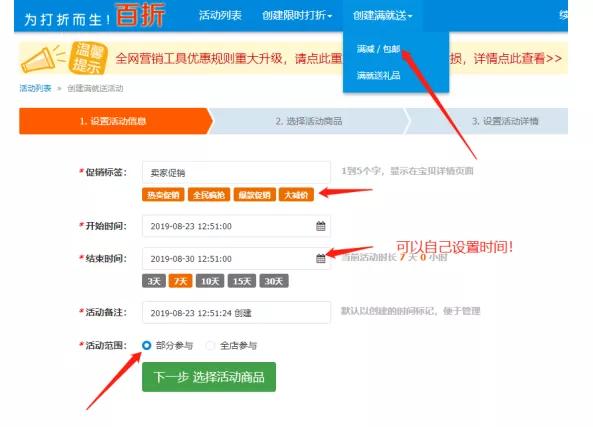Pick the 大减价 tag button
593x427 pixels.
click(x=296, y=195)
